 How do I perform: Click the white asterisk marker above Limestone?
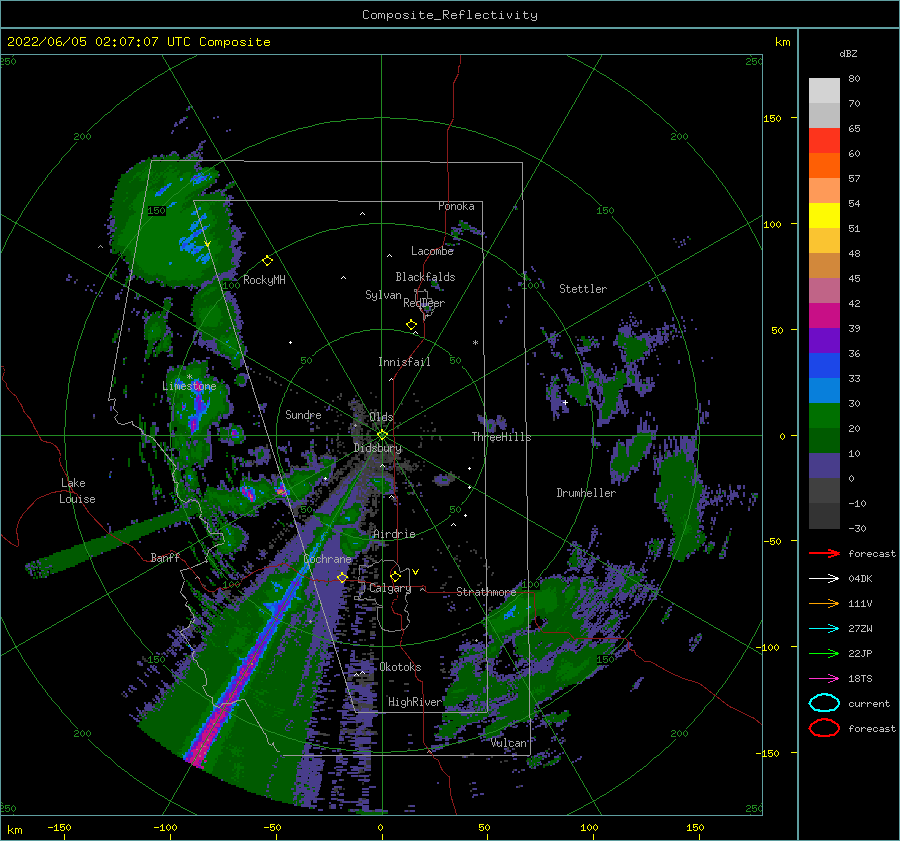tap(189, 377)
